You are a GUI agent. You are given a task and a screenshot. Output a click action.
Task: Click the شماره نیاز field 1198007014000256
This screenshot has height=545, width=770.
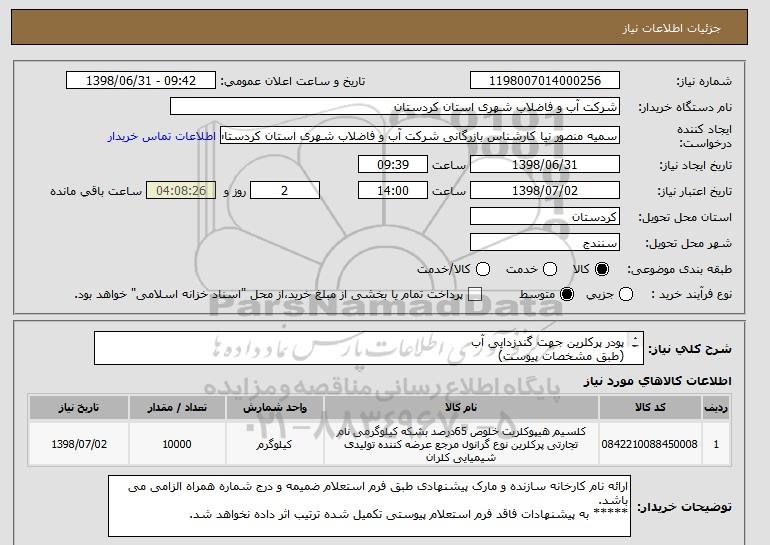pyautogui.click(x=545, y=81)
